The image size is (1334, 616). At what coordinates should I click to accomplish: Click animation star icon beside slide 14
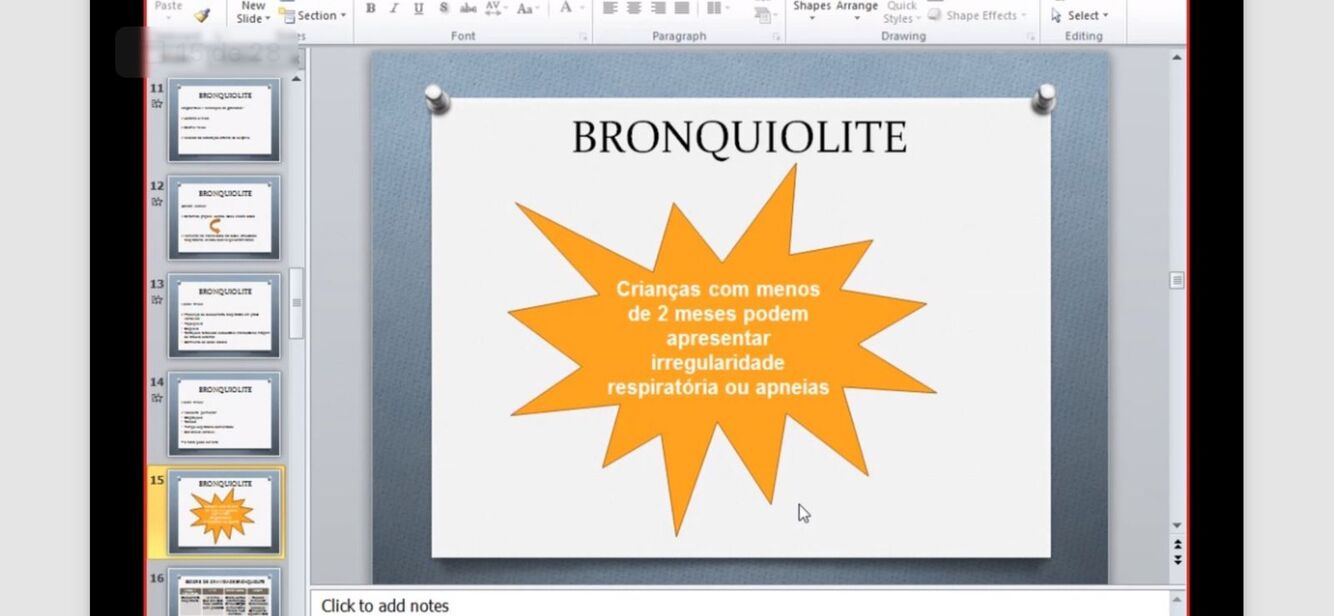157,397
